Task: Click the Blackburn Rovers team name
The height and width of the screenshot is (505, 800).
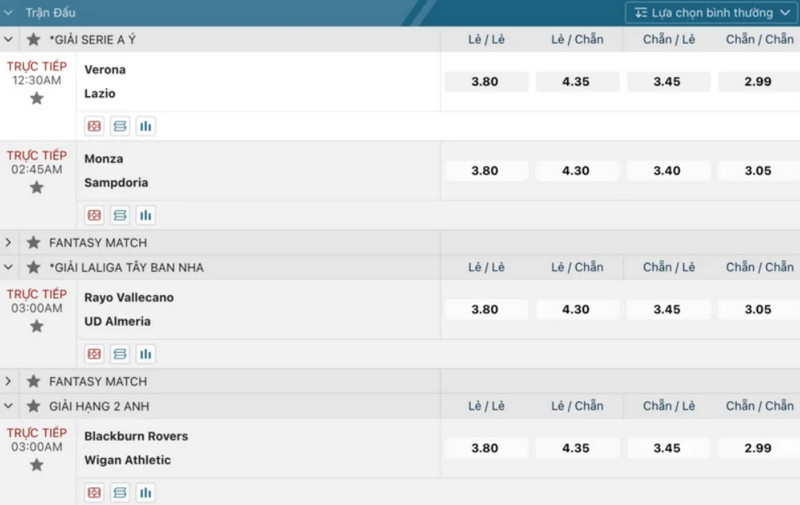Action: [x=136, y=437]
